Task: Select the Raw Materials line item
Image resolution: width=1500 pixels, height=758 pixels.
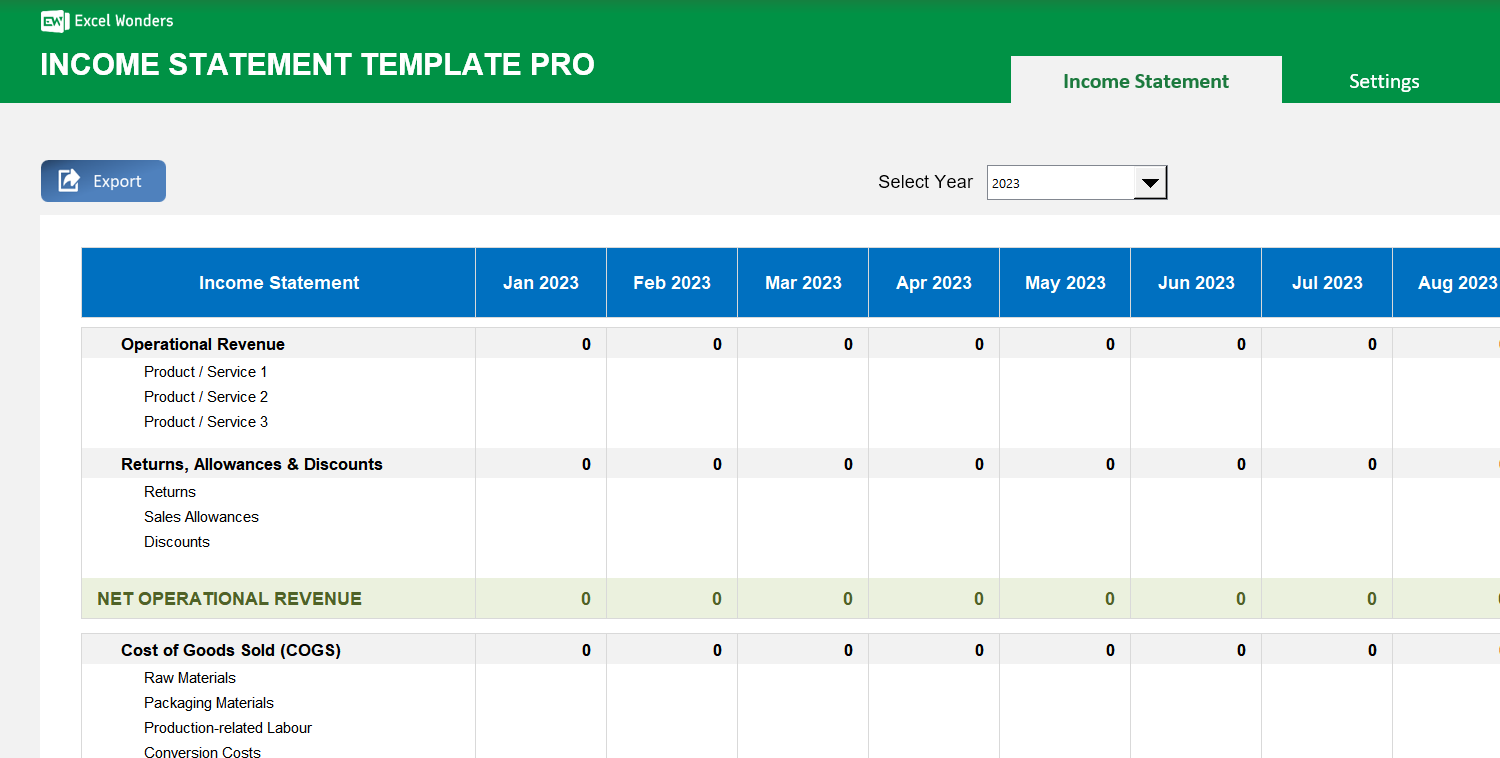Action: tap(190, 677)
